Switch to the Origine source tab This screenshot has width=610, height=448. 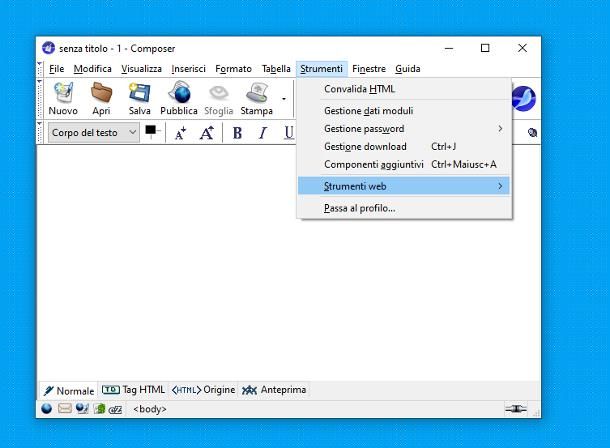click(x=203, y=390)
